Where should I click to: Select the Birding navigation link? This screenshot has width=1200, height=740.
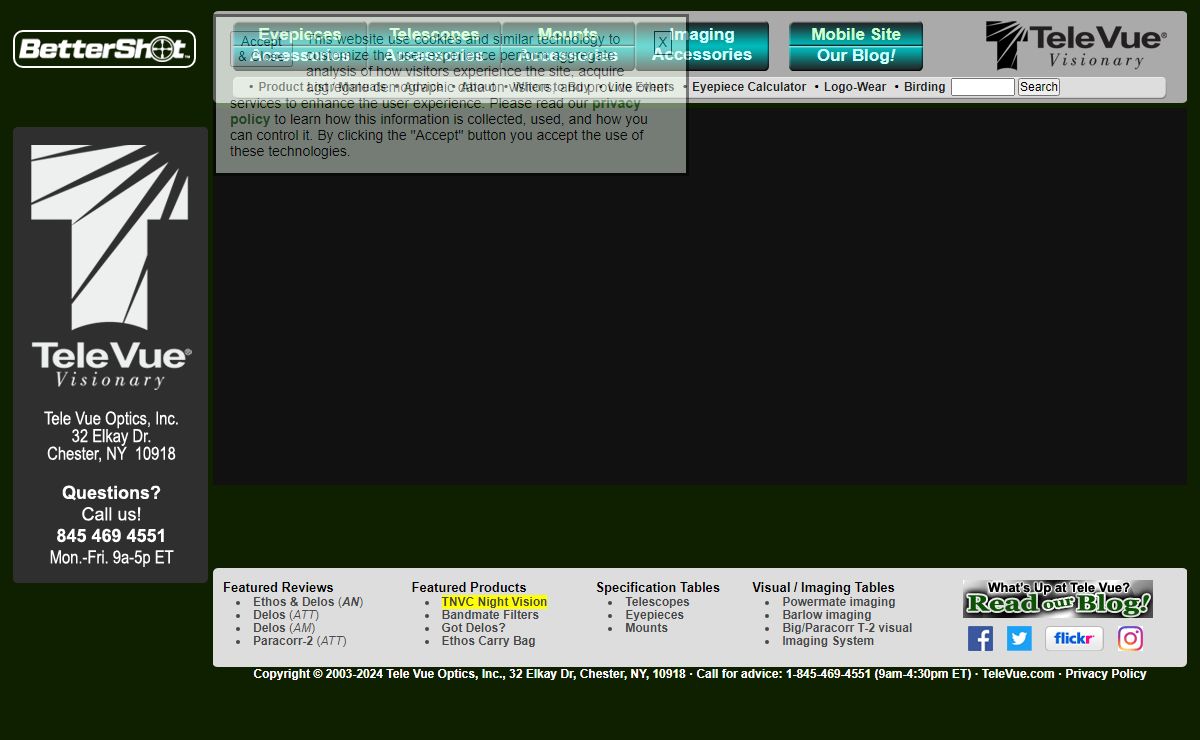pos(925,87)
